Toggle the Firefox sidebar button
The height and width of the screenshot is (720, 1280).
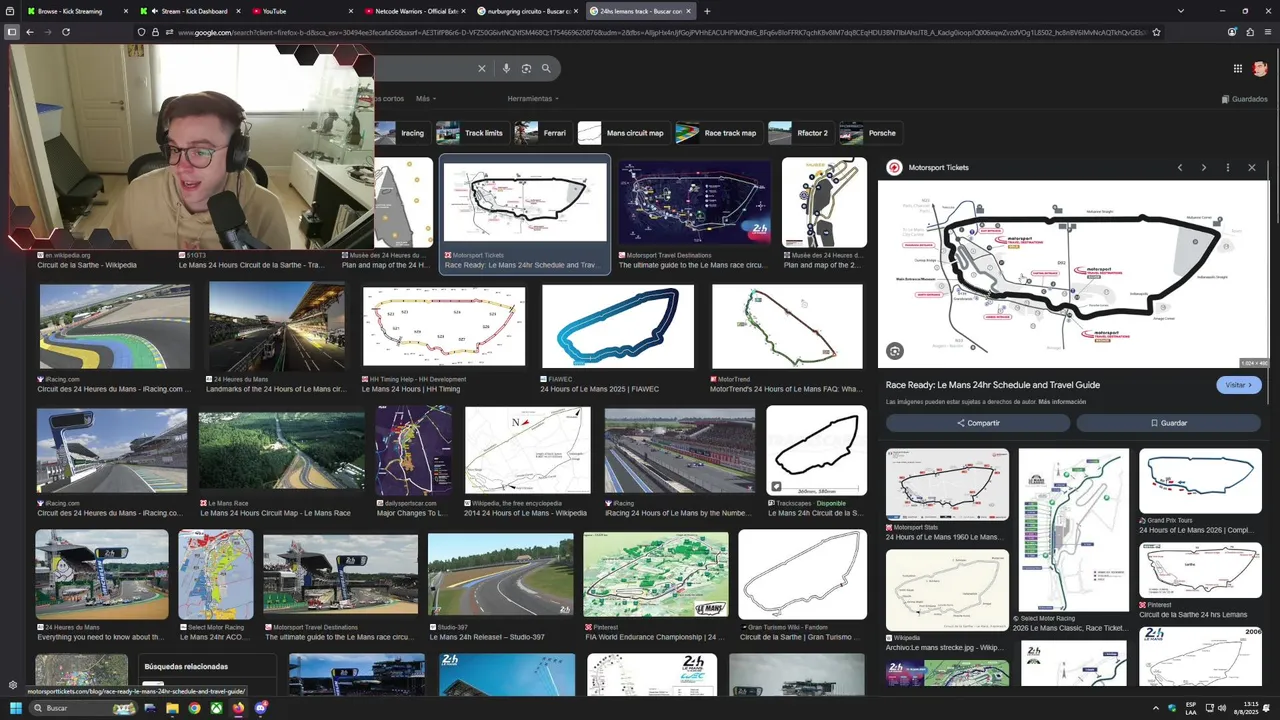[x=12, y=32]
